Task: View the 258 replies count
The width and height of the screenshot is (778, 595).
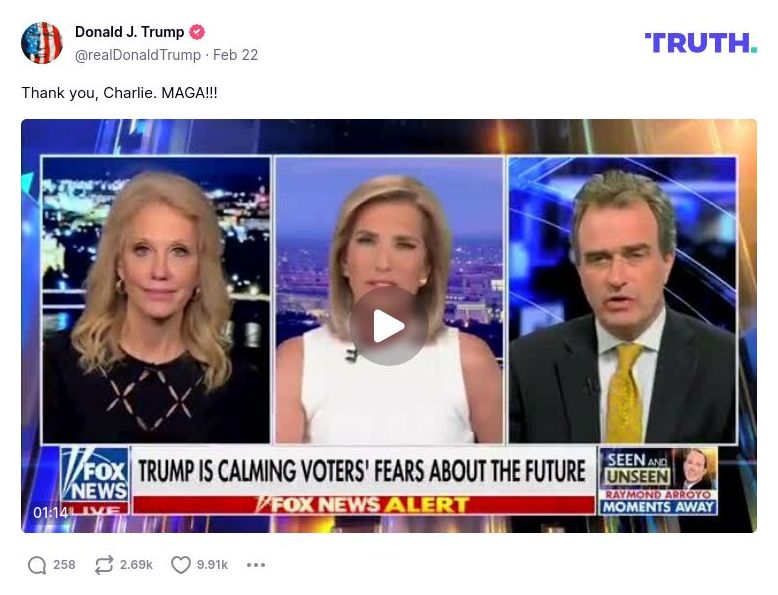Action: click(x=64, y=565)
